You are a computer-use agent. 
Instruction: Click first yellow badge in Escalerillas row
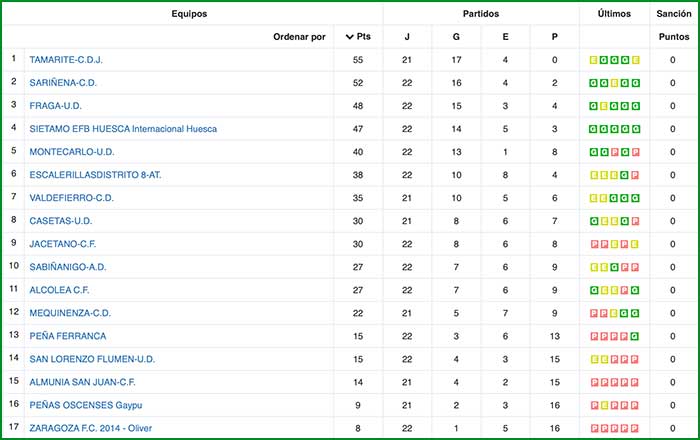[594, 175]
